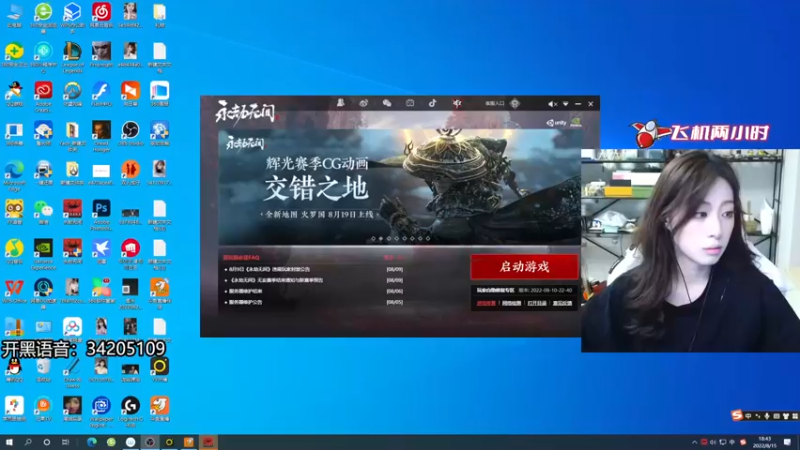Click the Sogou input method S icon

pyautogui.click(x=737, y=416)
